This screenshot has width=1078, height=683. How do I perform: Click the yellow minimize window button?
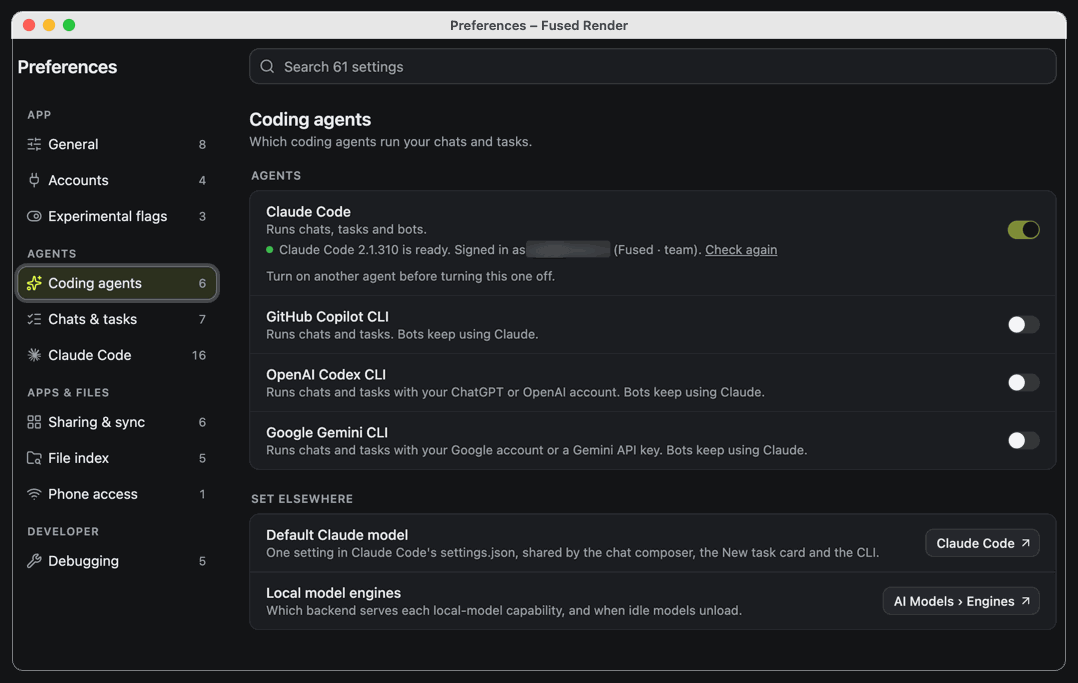pos(49,25)
